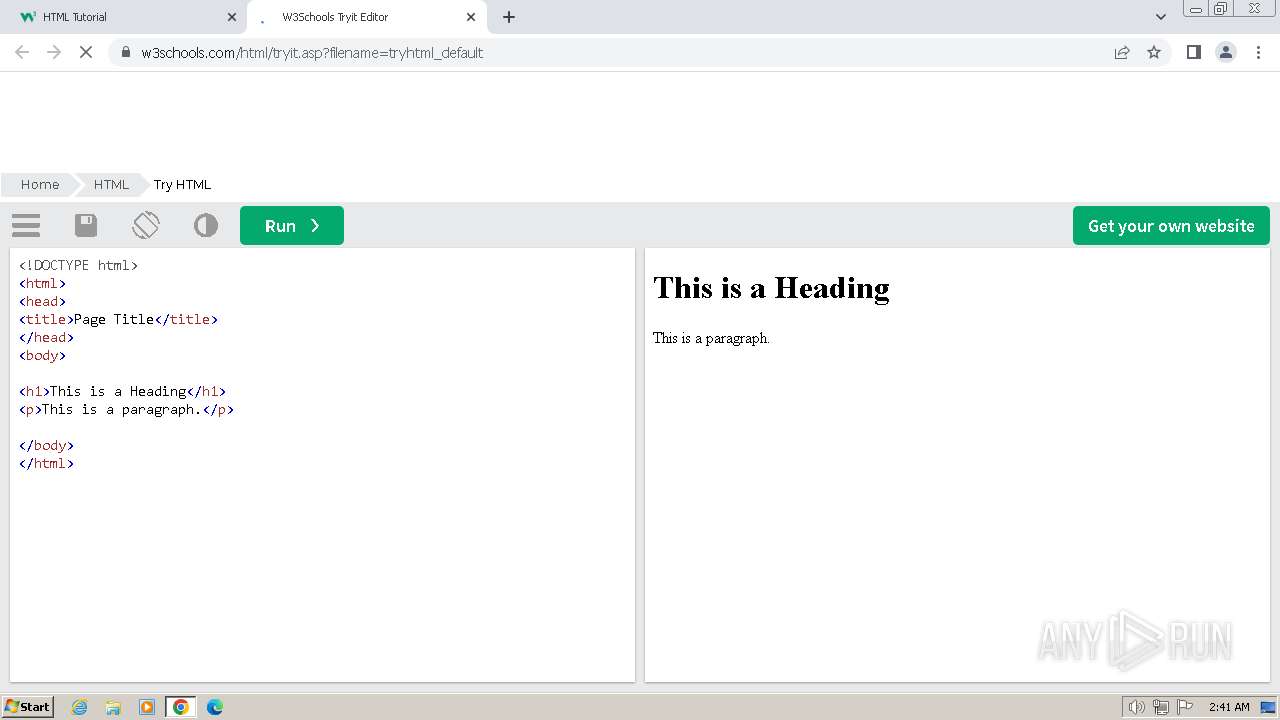
Task: Open the Windows Start menu
Action: (x=28, y=706)
